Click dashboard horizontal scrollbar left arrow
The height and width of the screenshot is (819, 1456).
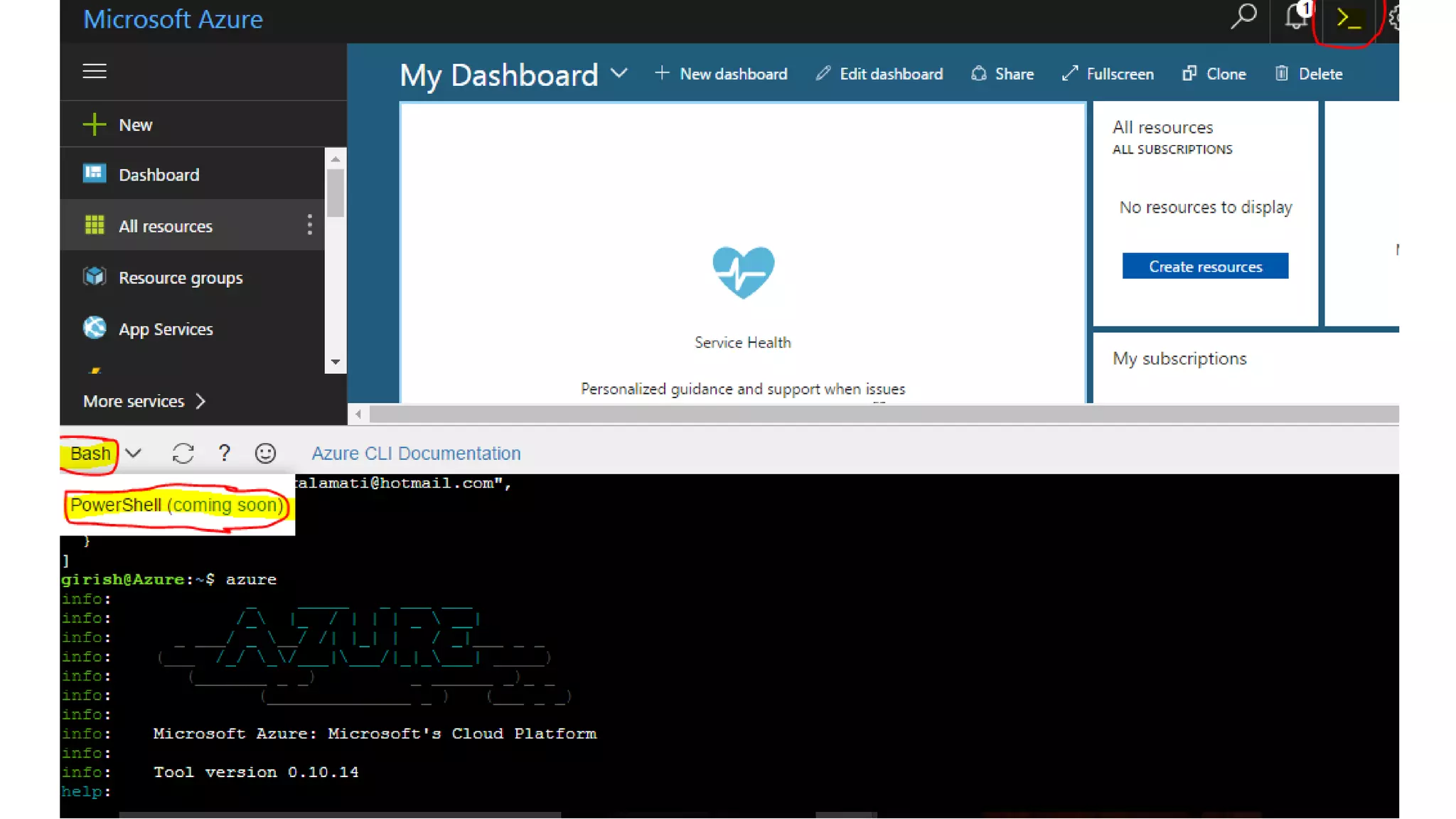click(x=358, y=414)
